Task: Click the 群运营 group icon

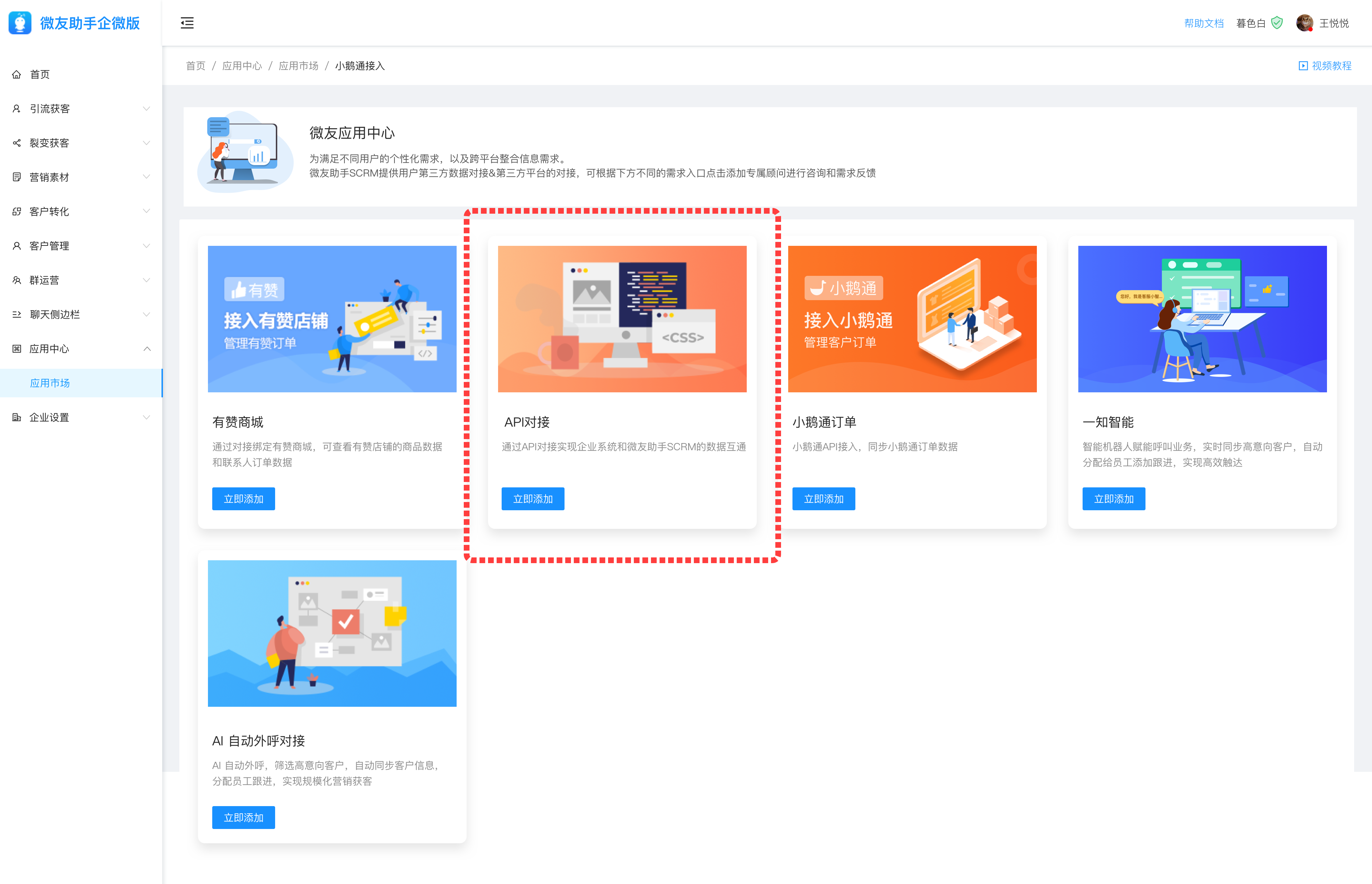Action: click(x=17, y=280)
